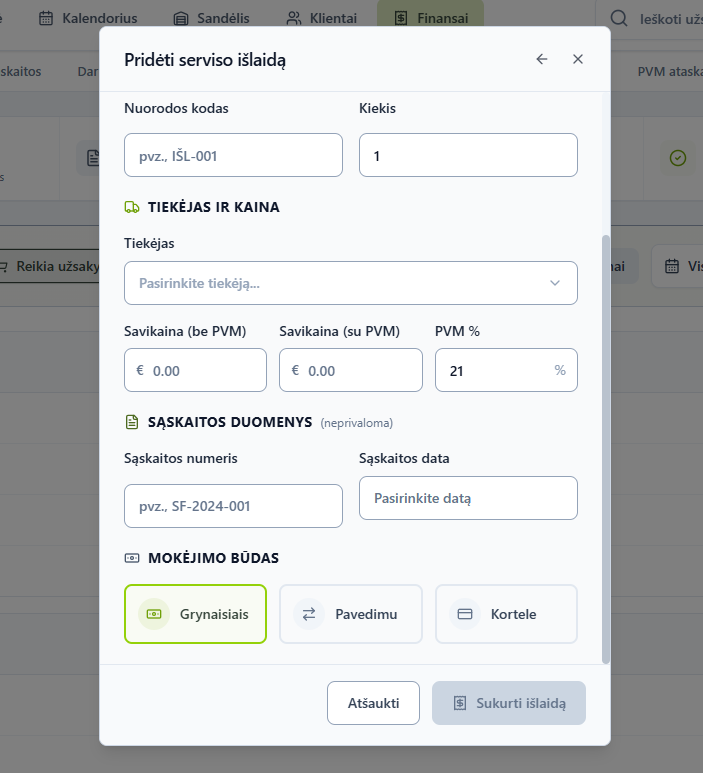The height and width of the screenshot is (773, 703).
Task: Select Grynaisiais payment method
Action: click(x=195, y=614)
